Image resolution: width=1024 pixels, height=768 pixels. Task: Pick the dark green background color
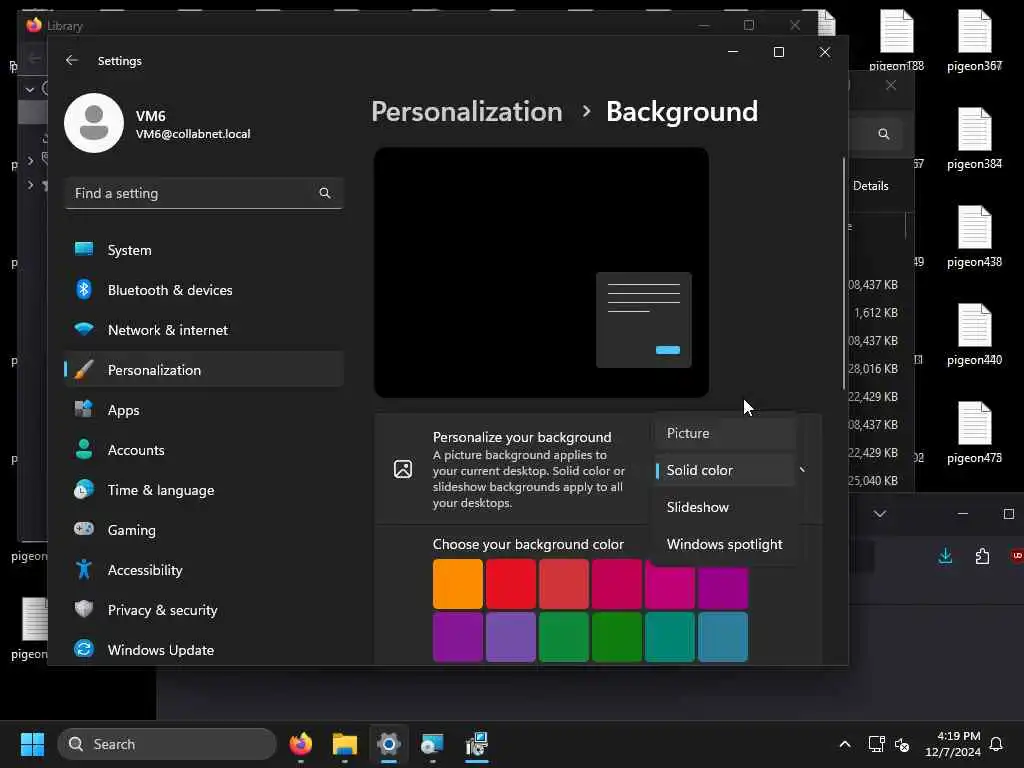(616, 637)
